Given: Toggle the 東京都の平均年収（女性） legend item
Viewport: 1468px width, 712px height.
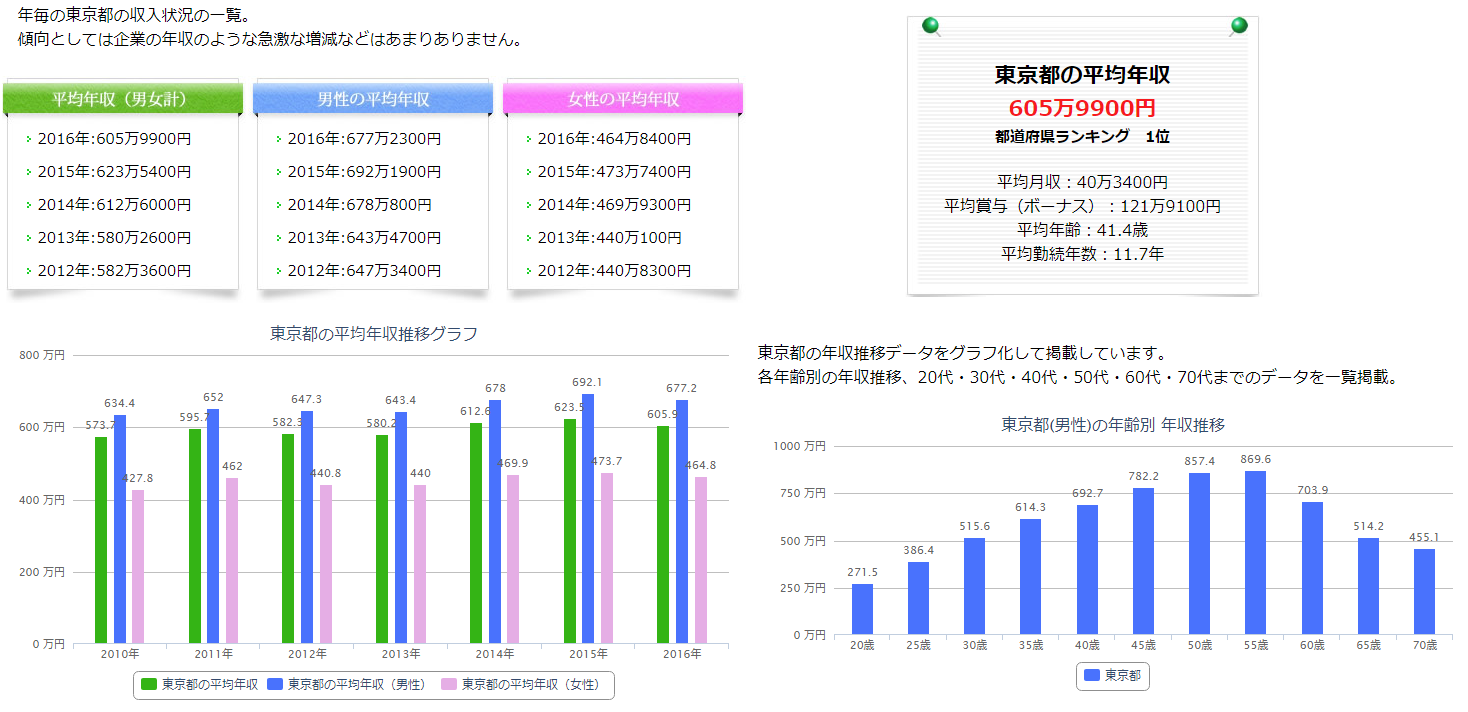Looking at the screenshot, I should pyautogui.click(x=520, y=685).
